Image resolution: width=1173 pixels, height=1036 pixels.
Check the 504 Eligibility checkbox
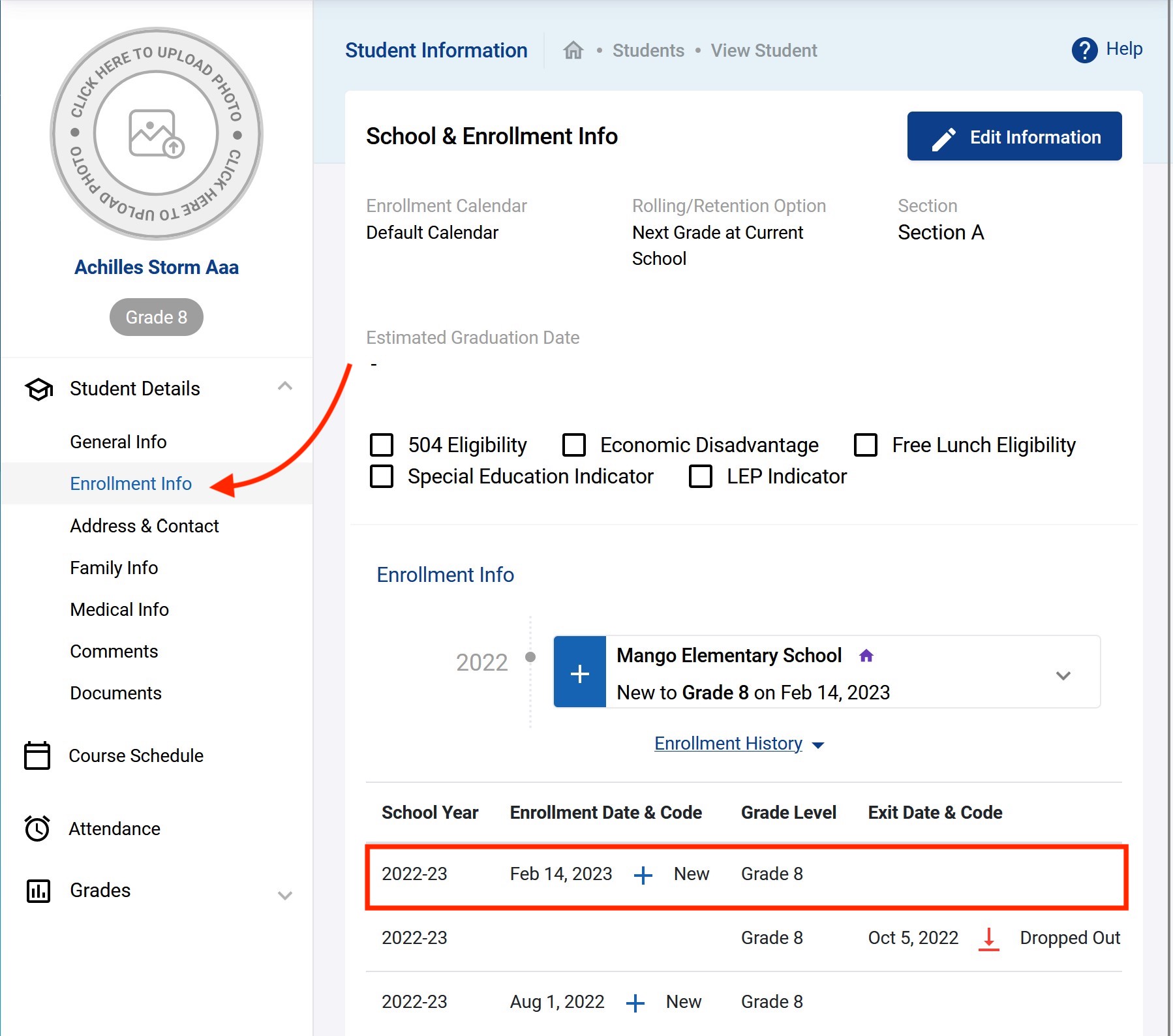click(382, 445)
